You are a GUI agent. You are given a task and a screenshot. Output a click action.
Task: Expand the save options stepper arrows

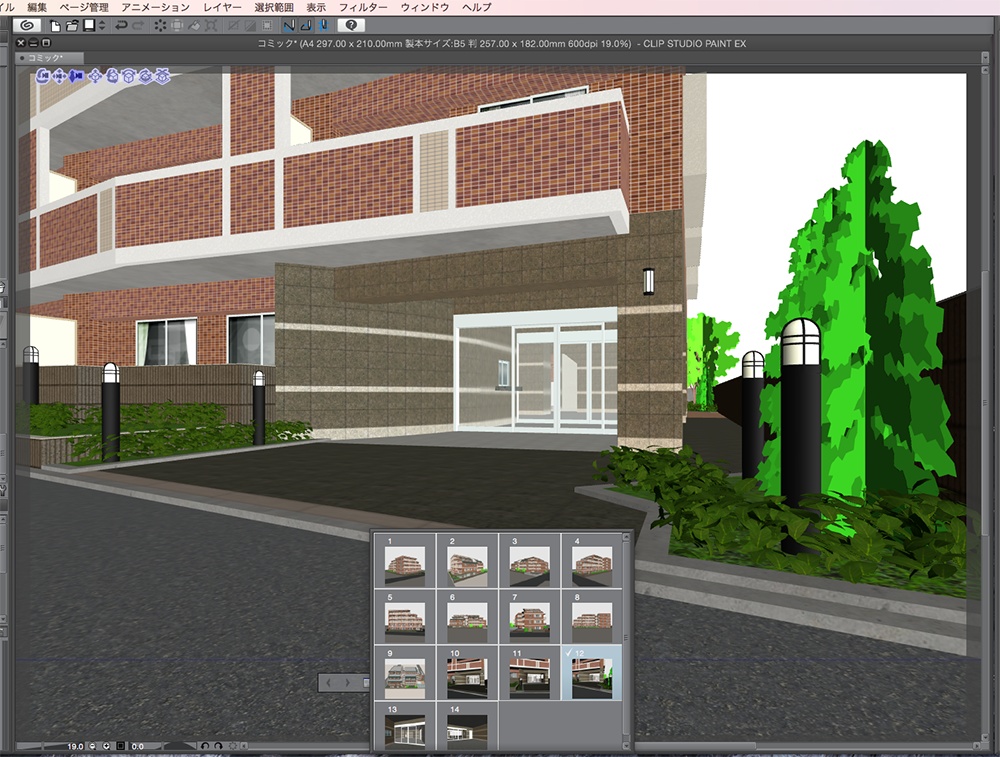pos(102,26)
